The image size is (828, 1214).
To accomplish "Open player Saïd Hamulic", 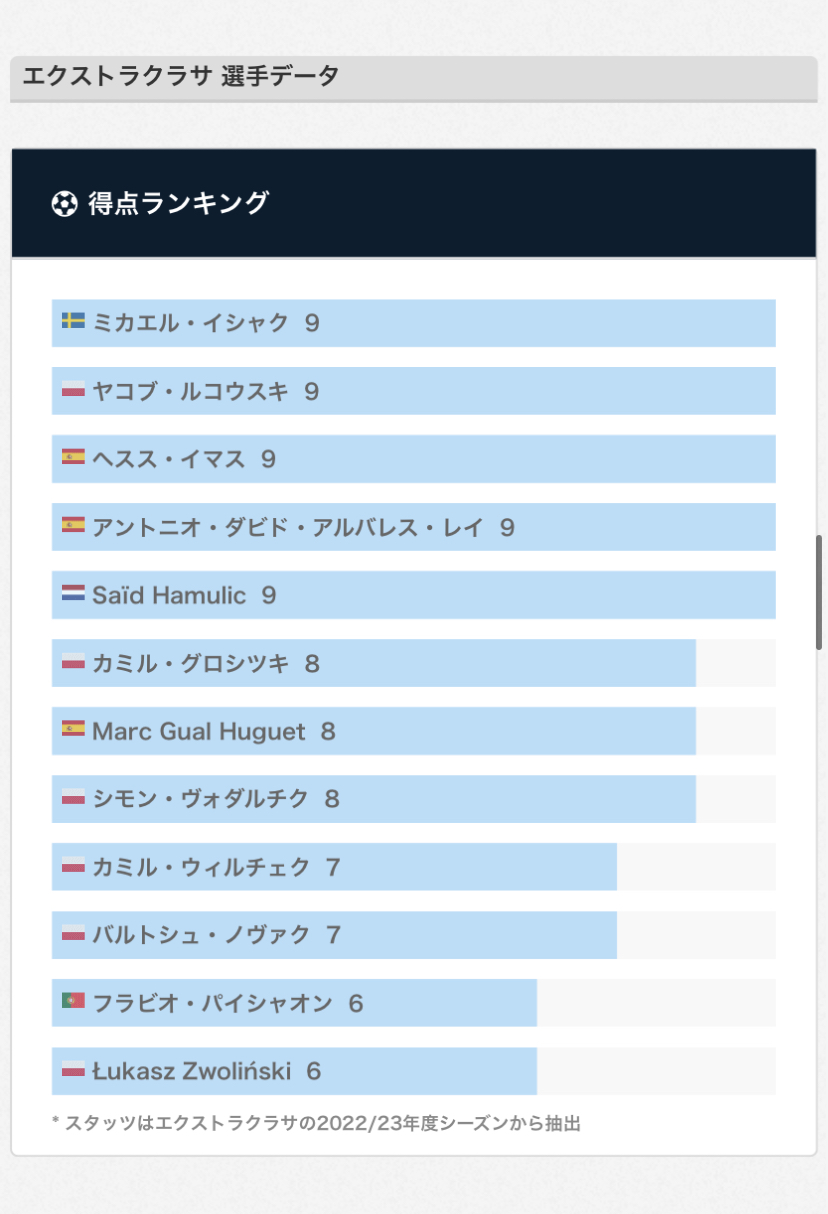I will 168,595.
